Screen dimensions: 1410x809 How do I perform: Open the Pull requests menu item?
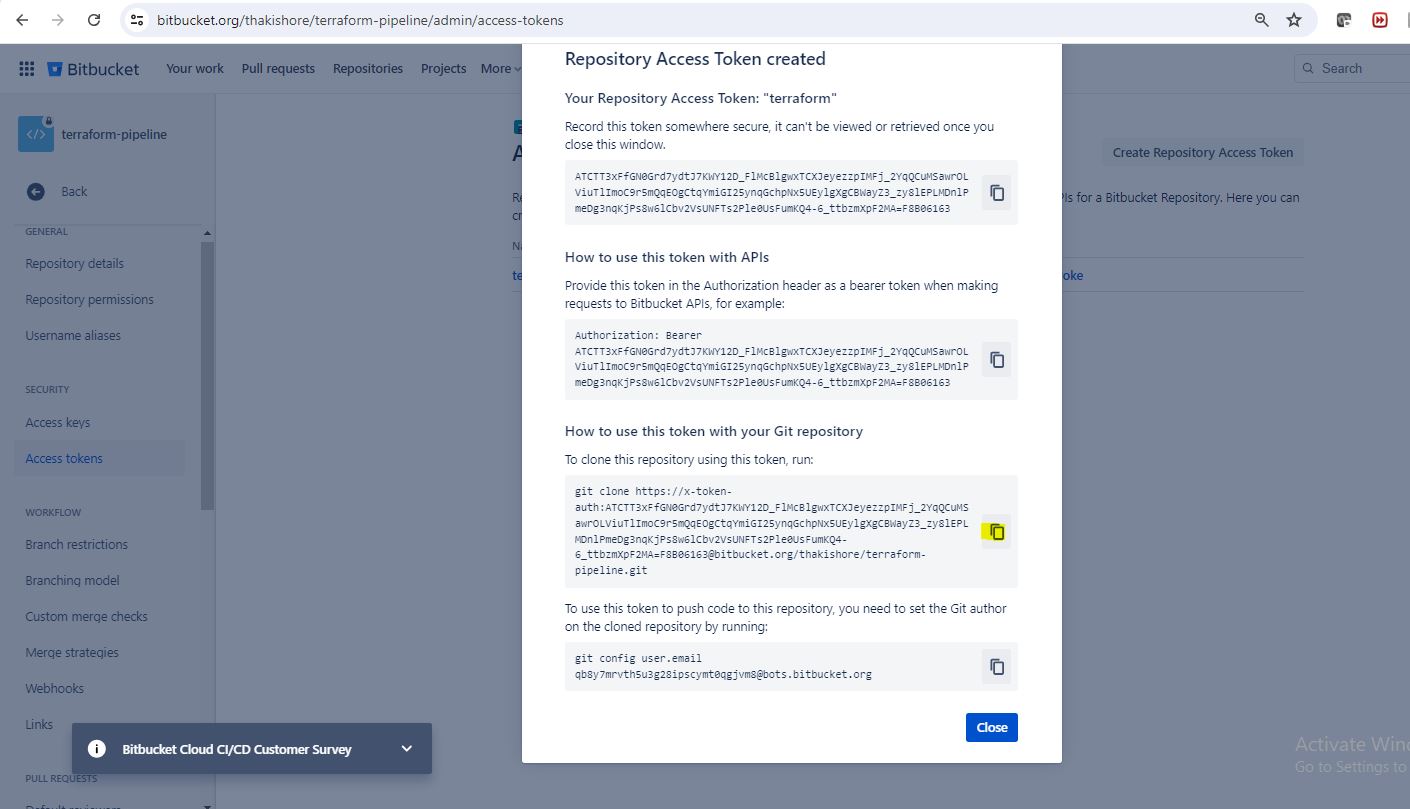(x=278, y=69)
